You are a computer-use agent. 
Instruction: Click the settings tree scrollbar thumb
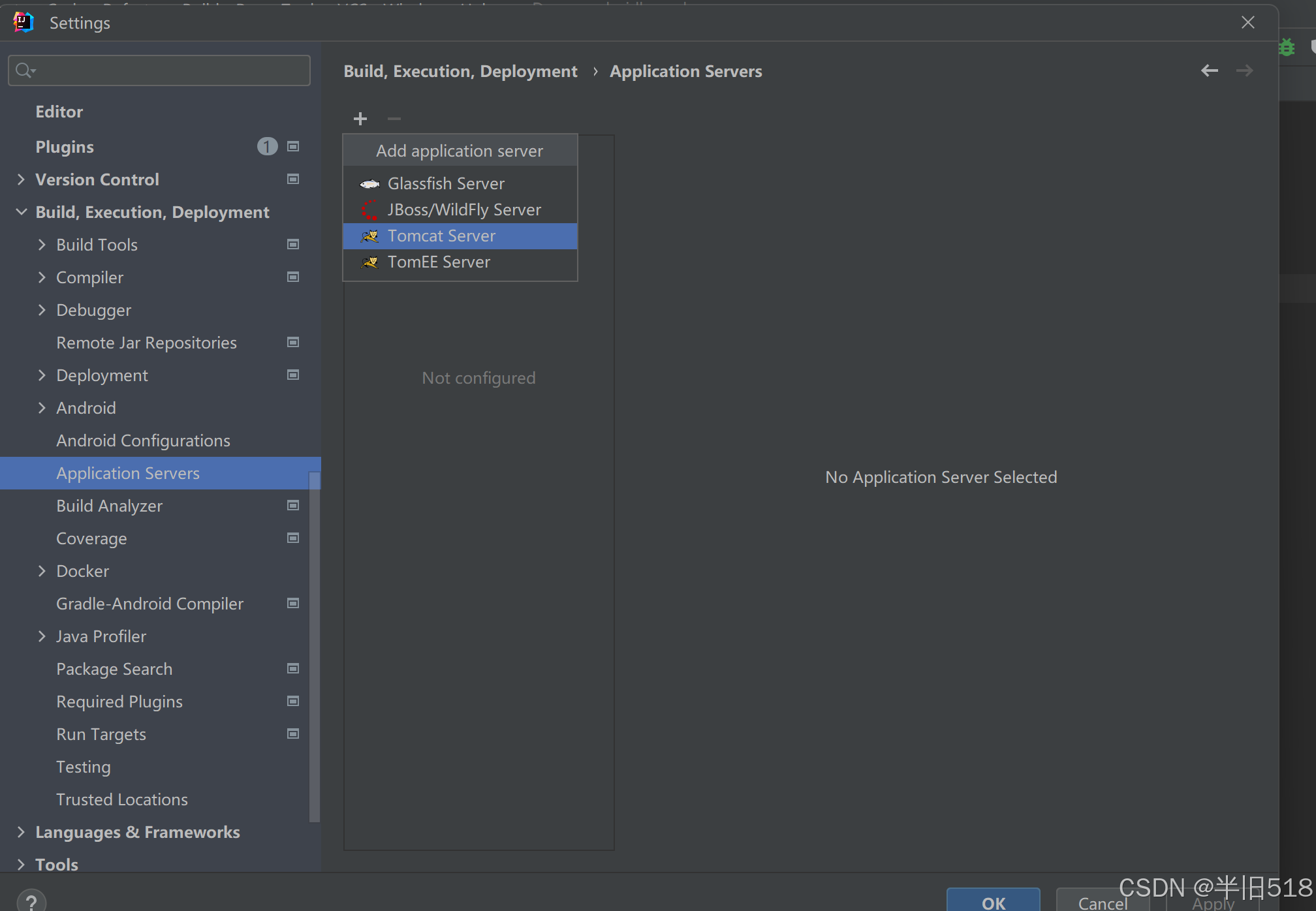click(315, 646)
